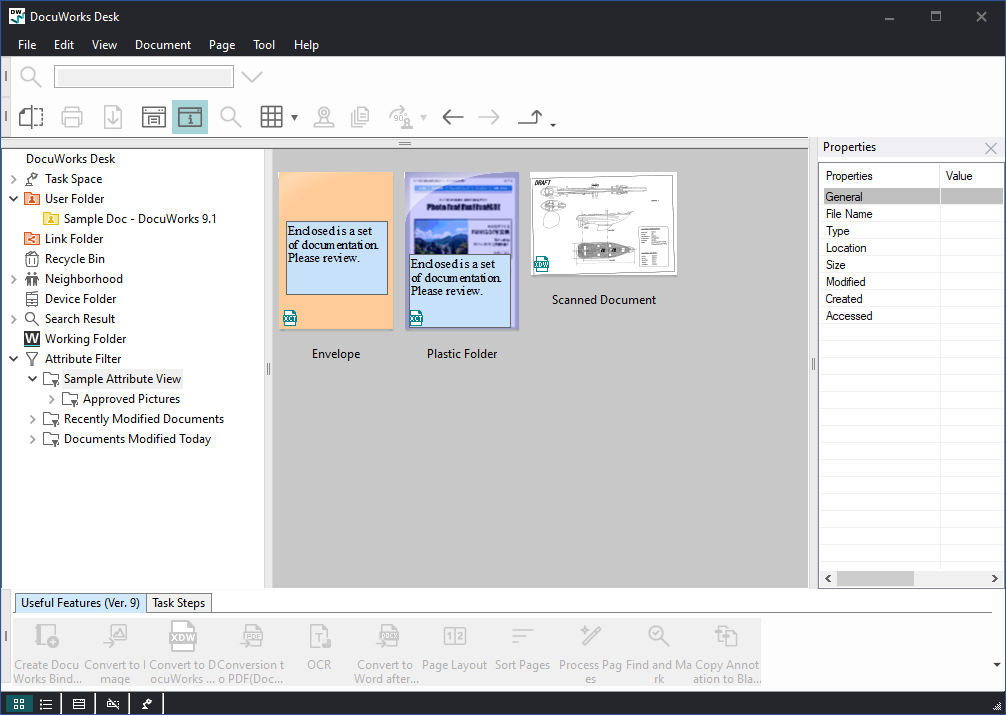
Task: Switch to the Useful Features (Ver. 9) tab
Action: click(80, 603)
